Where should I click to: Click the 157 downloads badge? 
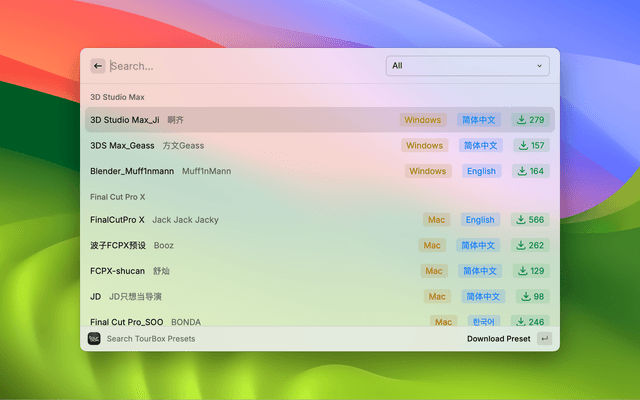(x=530, y=145)
